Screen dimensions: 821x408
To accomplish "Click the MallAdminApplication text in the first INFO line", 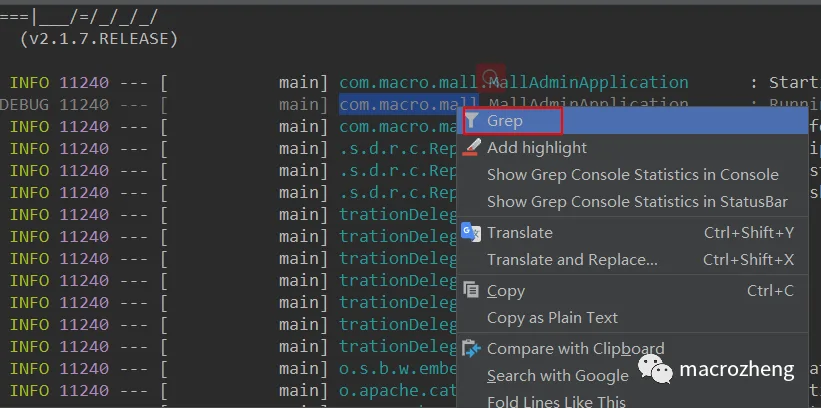I will click(589, 82).
